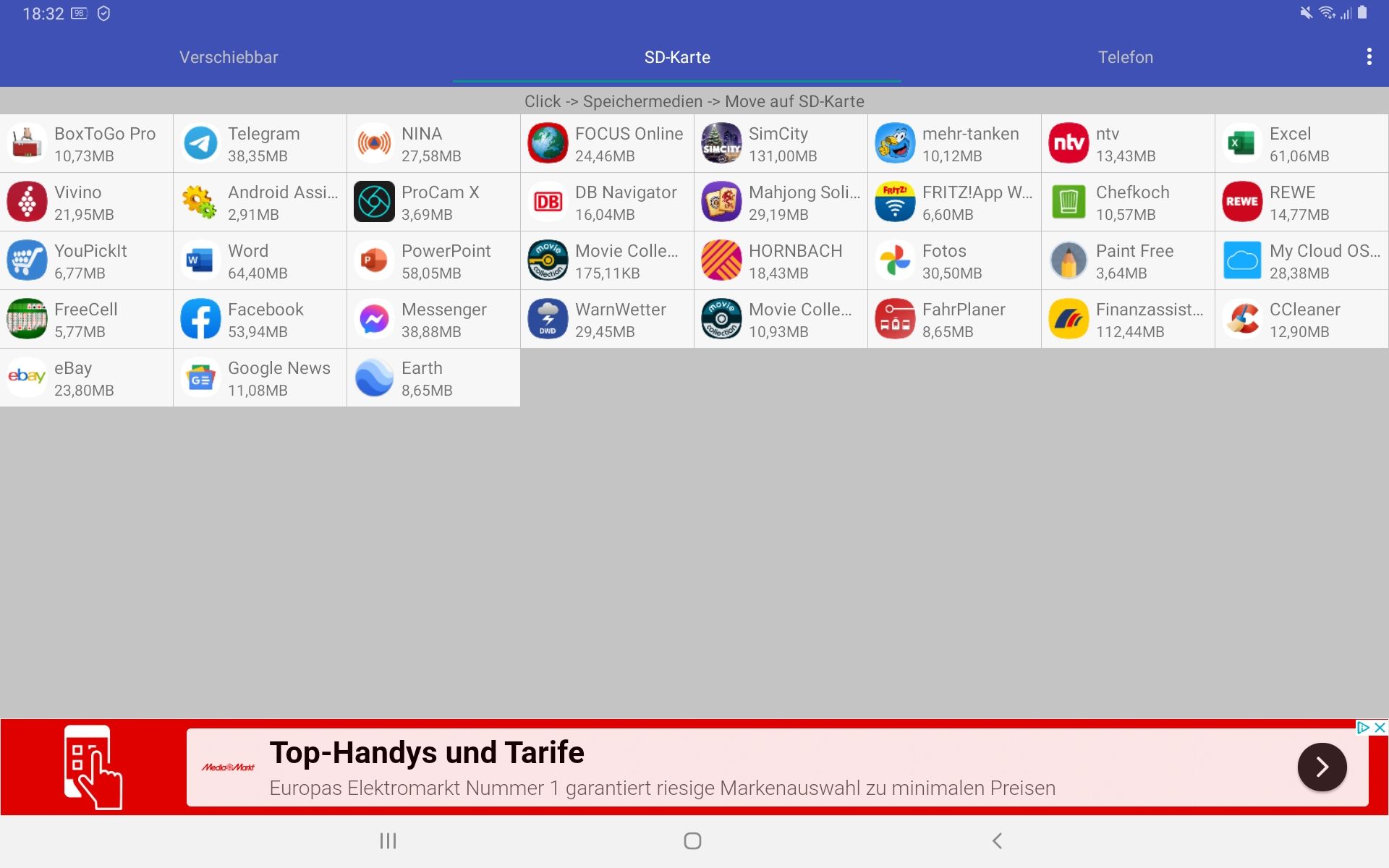Select the Vivino grape icon

pyautogui.click(x=27, y=202)
